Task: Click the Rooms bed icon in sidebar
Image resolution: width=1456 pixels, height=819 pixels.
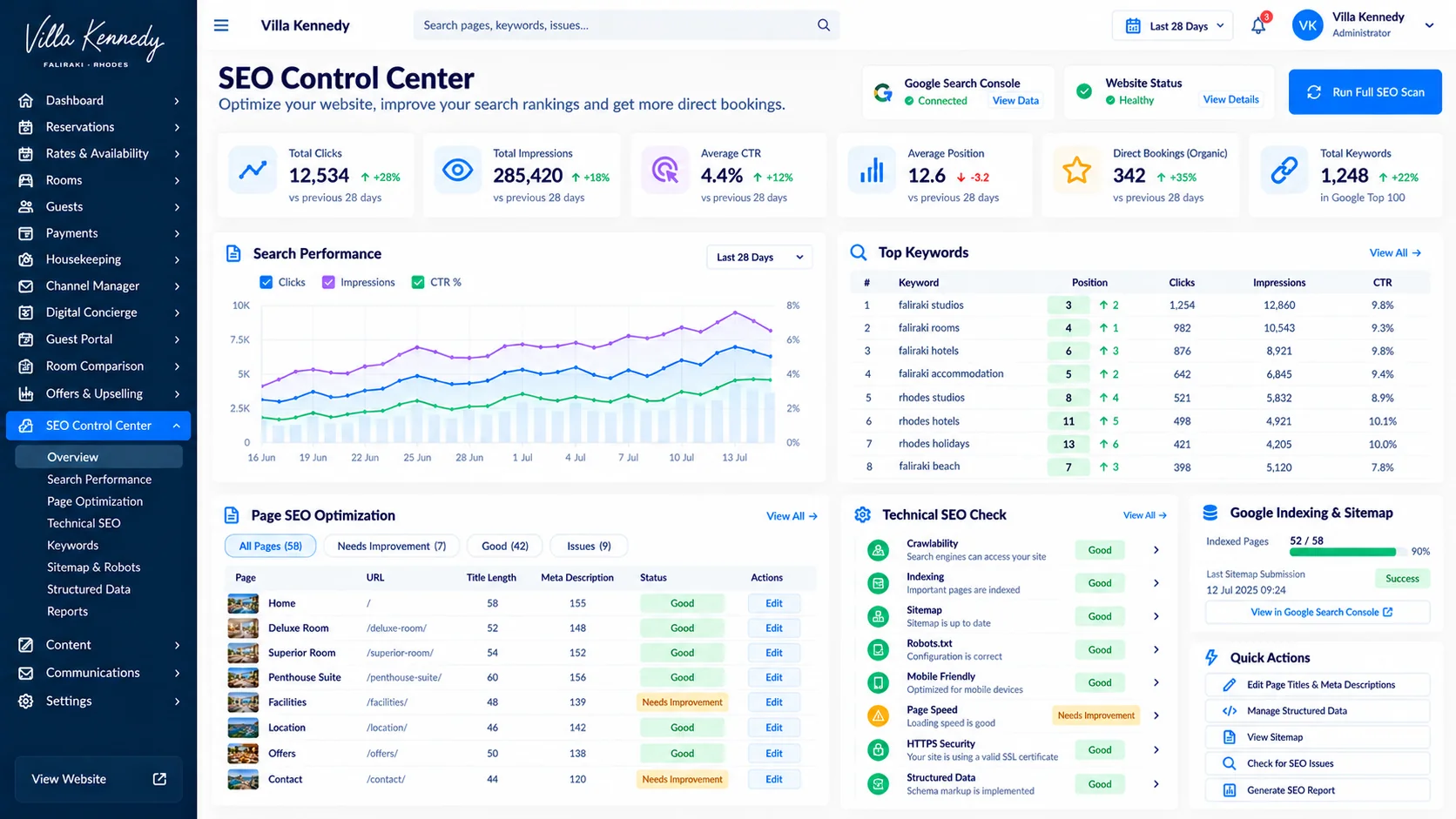Action: (x=26, y=180)
